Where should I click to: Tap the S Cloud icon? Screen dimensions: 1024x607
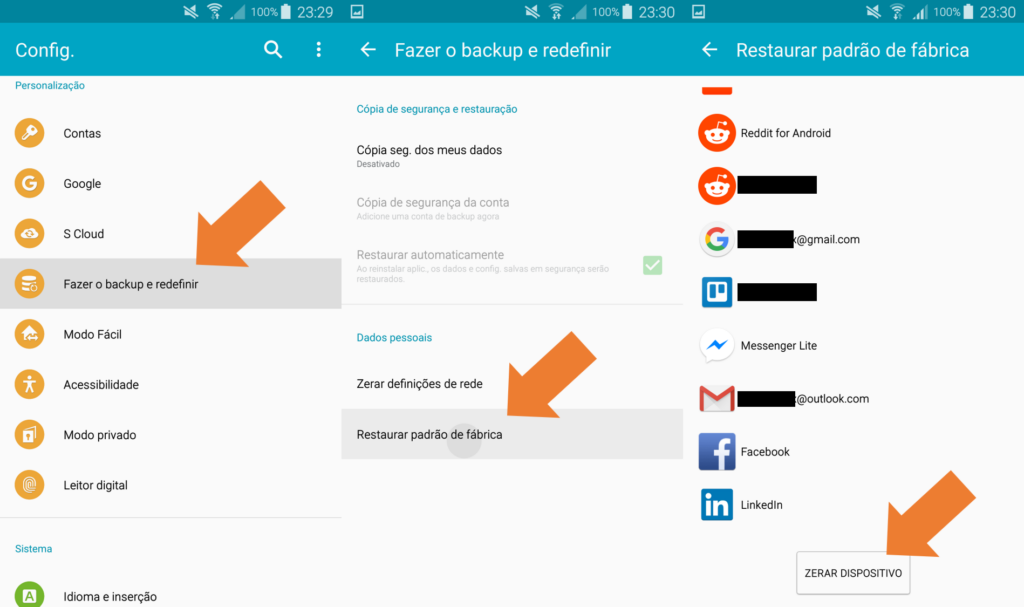[30, 234]
